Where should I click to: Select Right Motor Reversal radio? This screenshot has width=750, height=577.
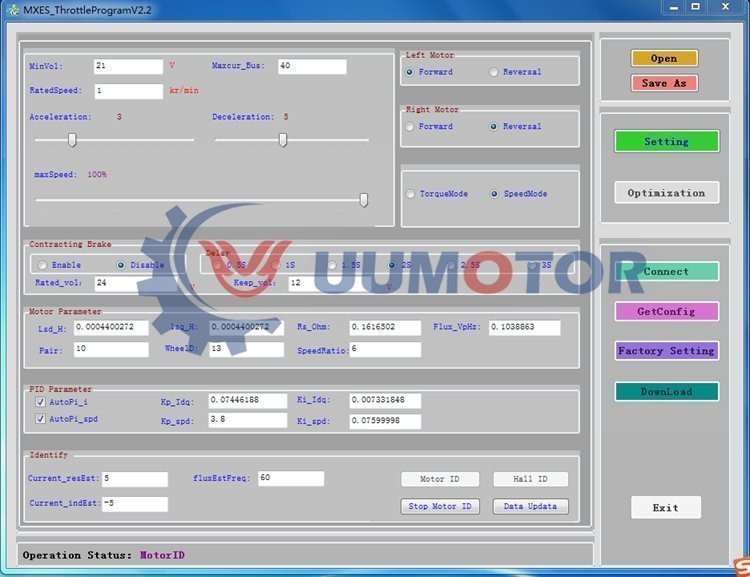(x=493, y=127)
